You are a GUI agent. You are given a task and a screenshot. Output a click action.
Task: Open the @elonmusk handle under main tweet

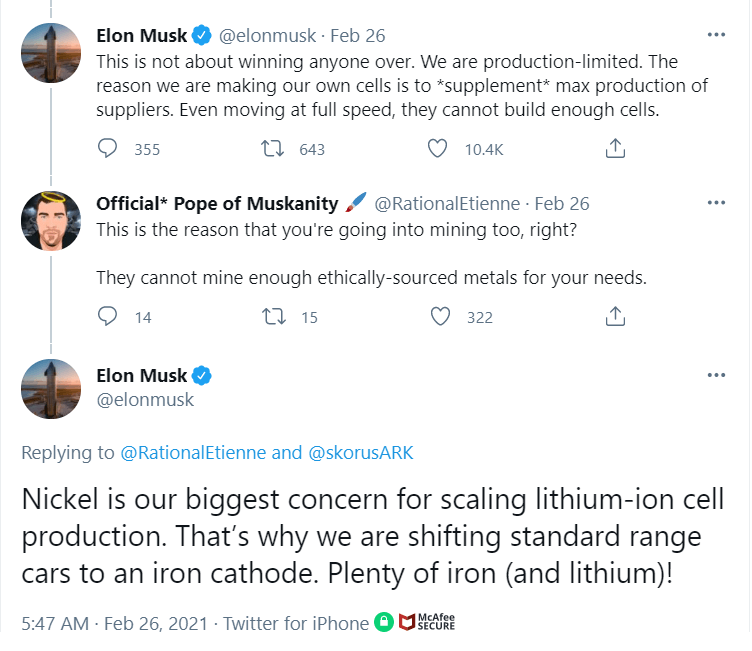click(145, 400)
